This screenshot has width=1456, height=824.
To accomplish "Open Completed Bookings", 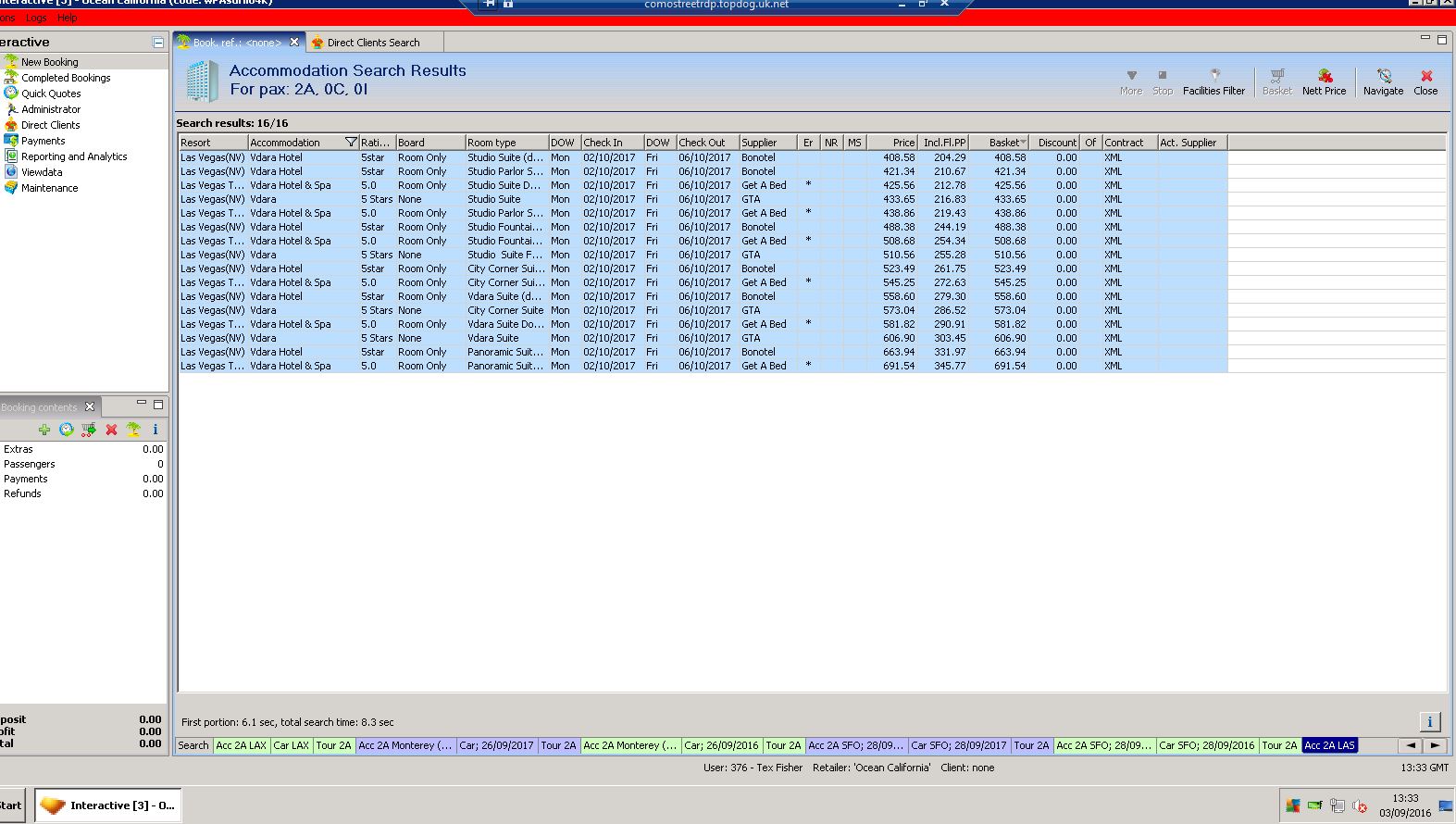I will pos(66,78).
